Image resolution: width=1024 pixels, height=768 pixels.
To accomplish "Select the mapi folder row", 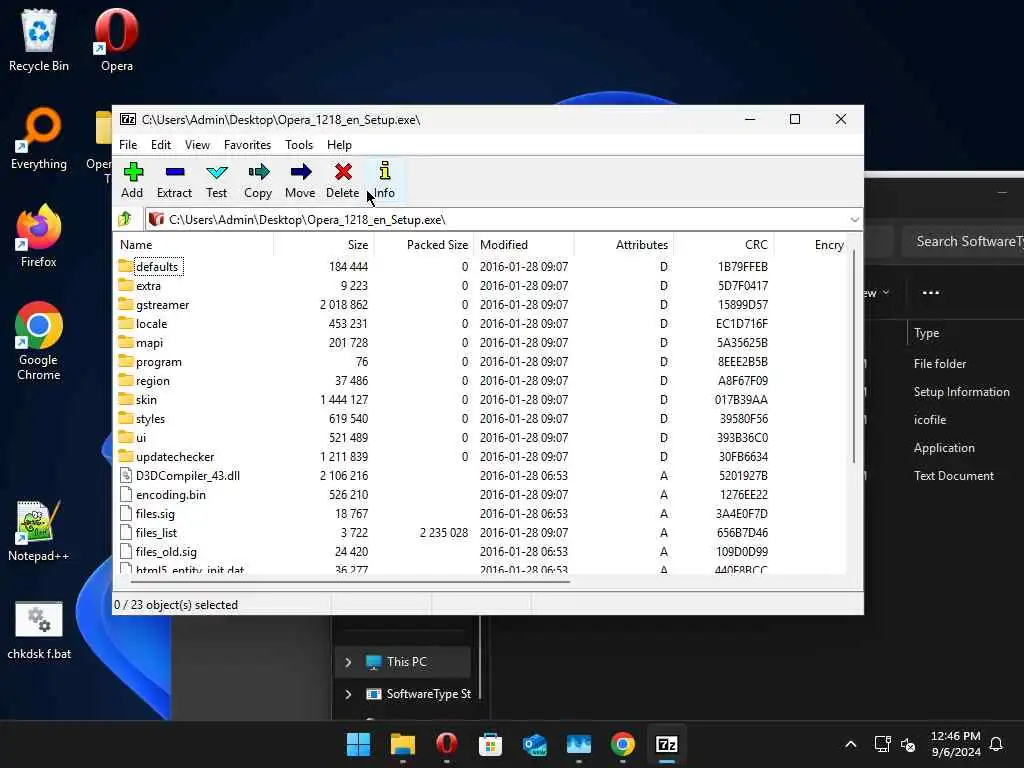I will (x=480, y=342).
